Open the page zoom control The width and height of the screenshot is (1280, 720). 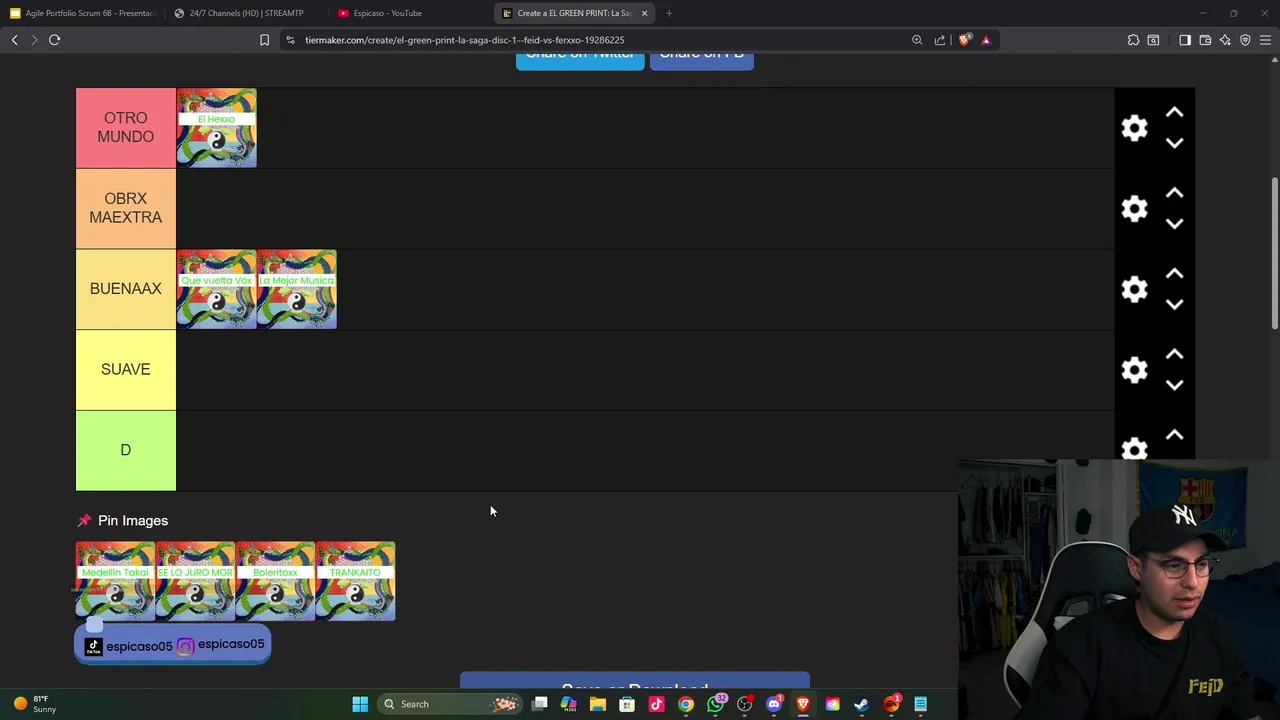[x=917, y=40]
